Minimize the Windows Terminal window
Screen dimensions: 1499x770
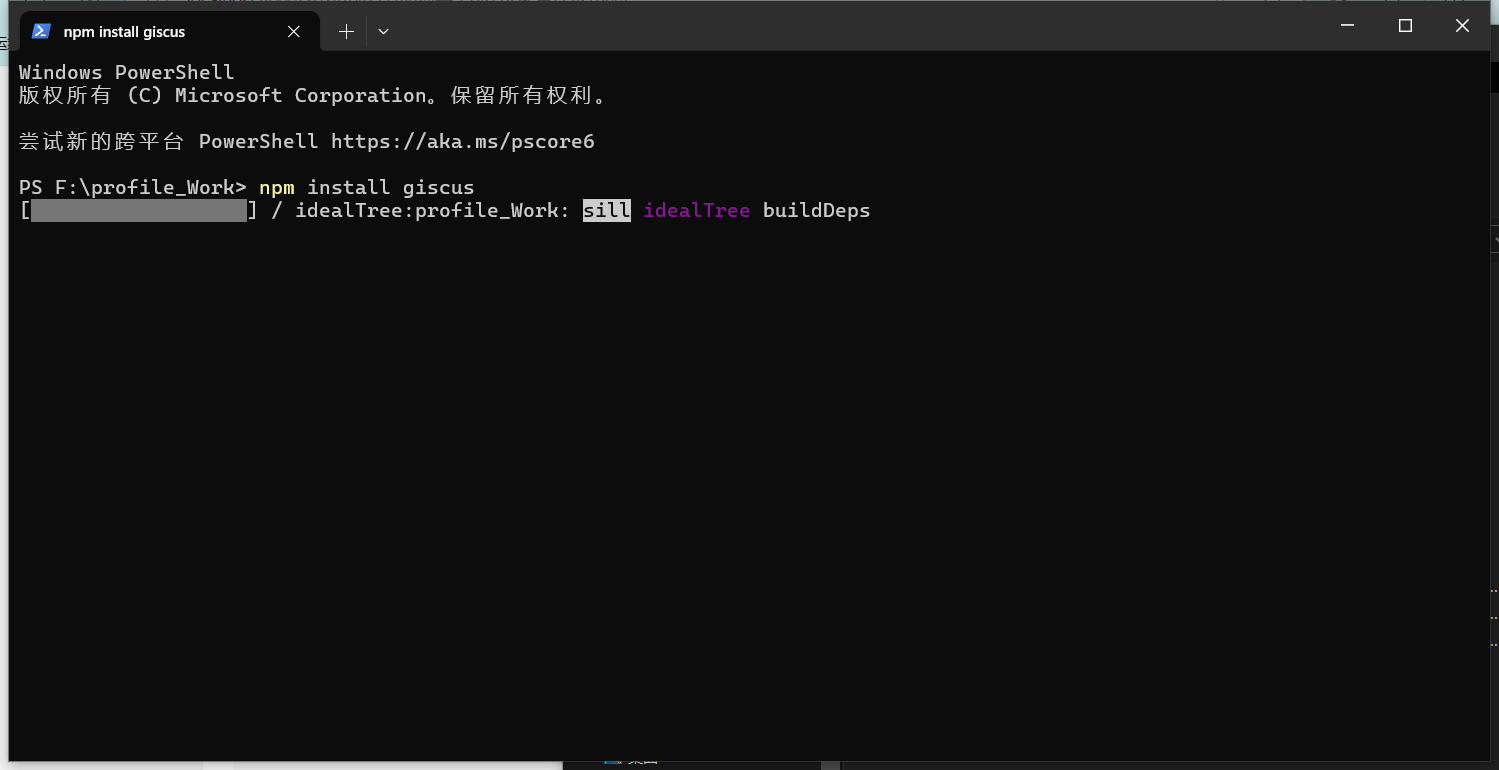(1348, 26)
